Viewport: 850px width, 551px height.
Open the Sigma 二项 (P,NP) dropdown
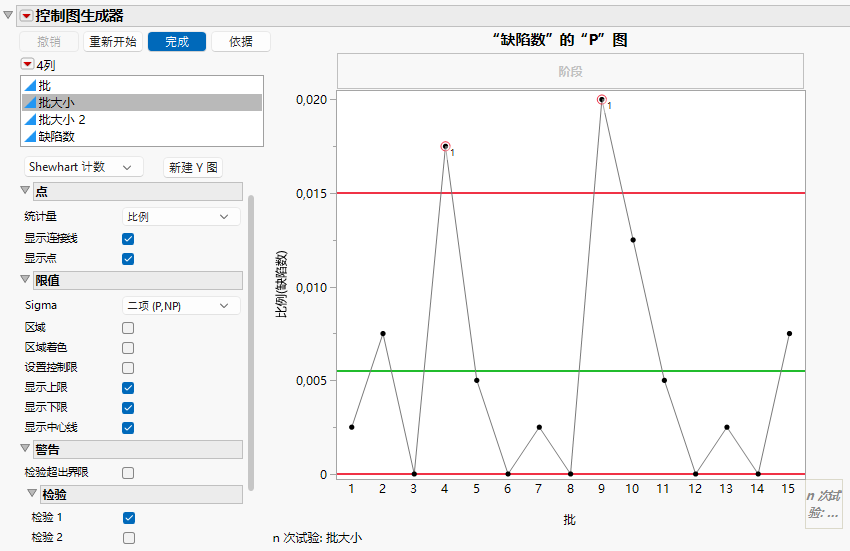(x=181, y=306)
